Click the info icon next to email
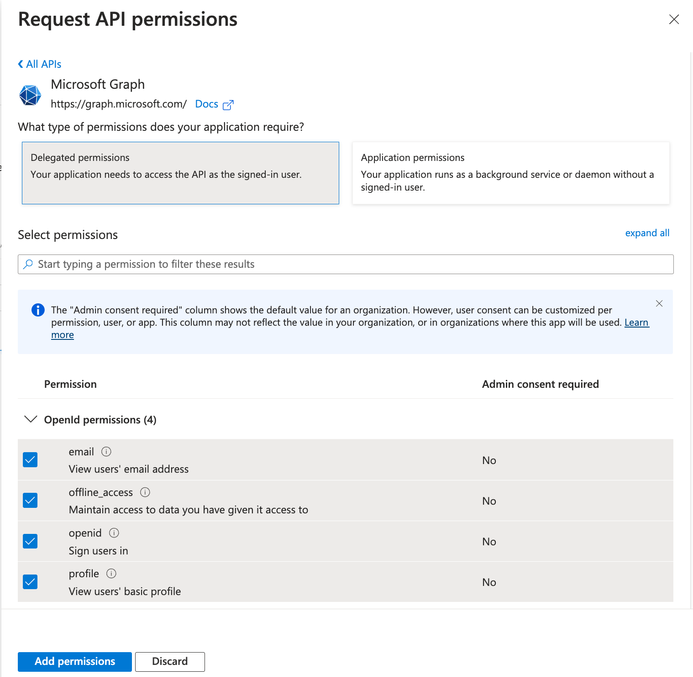The height and width of the screenshot is (677, 693). pyautogui.click(x=107, y=452)
